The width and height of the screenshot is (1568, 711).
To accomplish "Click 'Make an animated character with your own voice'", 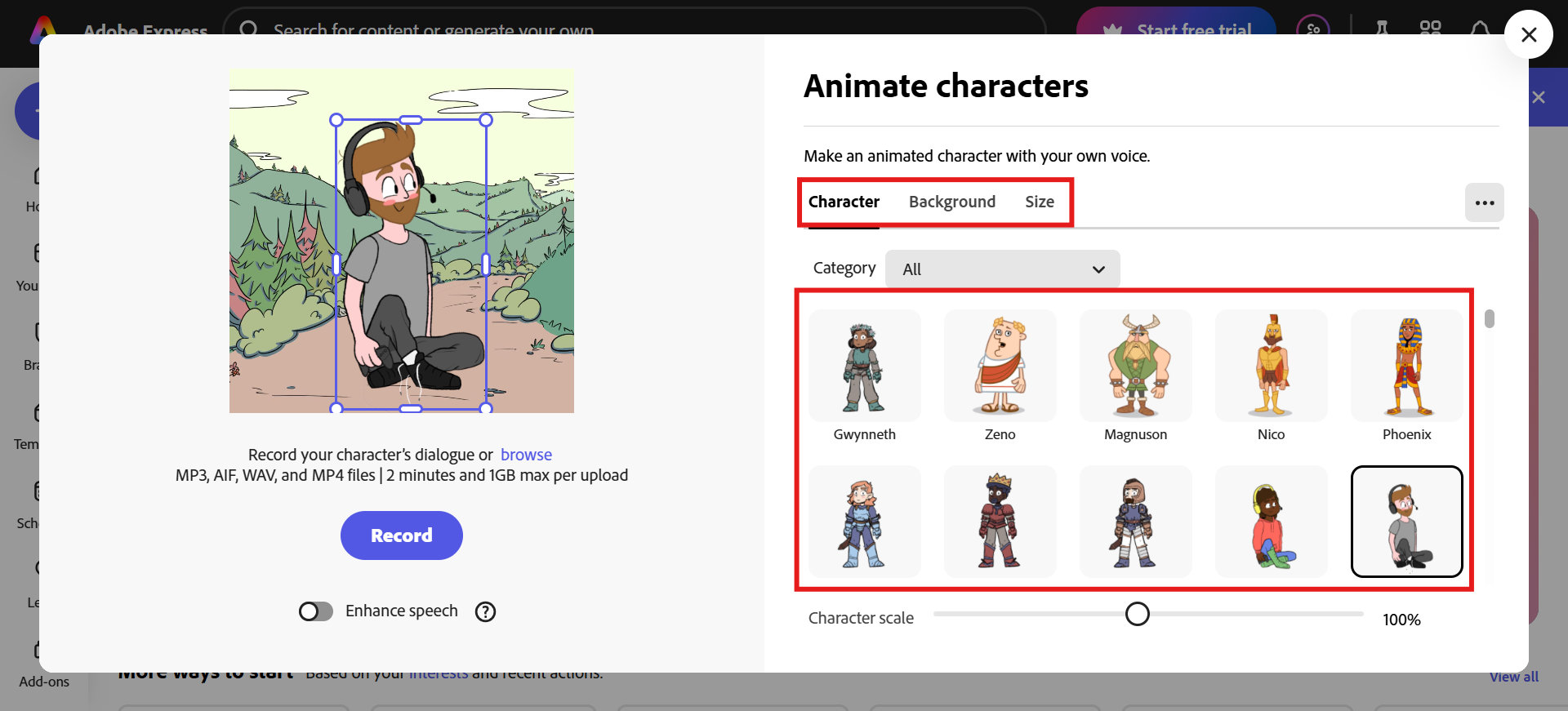I will (977, 156).
